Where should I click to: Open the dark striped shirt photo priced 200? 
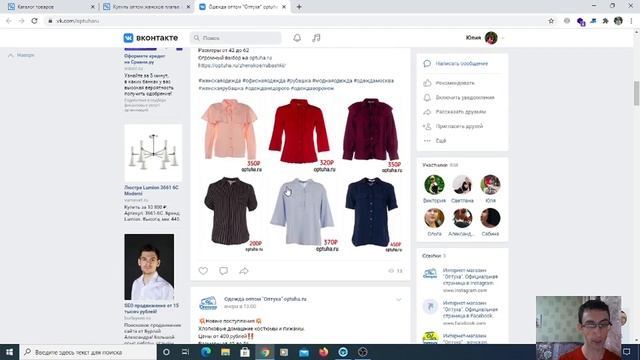click(x=231, y=213)
